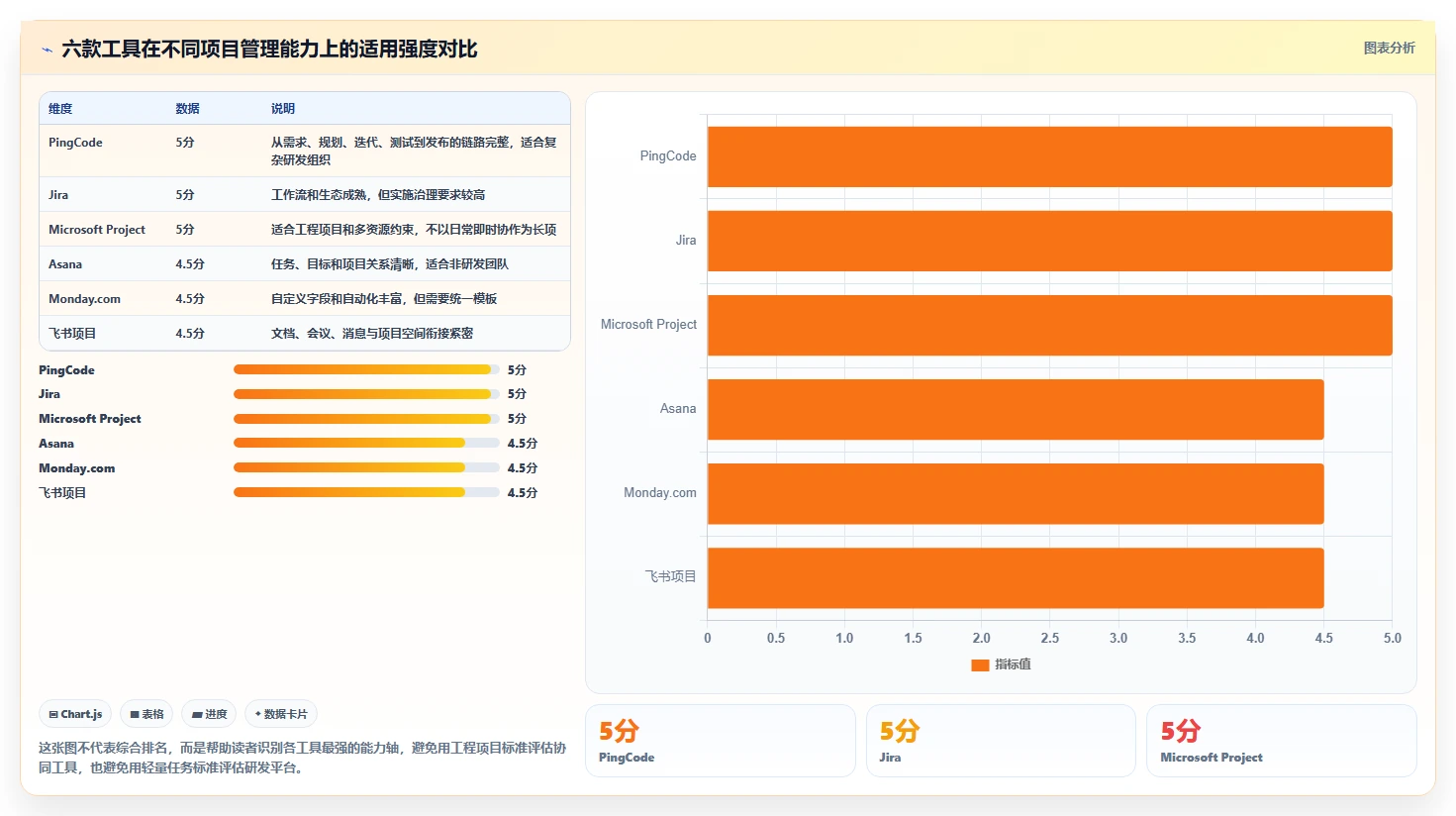
Task: Click the 说明 column header
Action: [283, 109]
